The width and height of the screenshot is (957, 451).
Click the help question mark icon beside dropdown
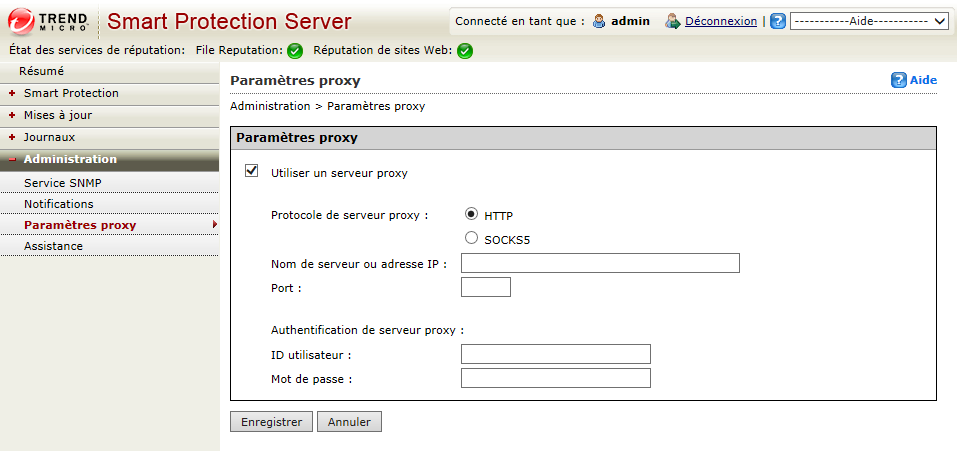pos(778,21)
